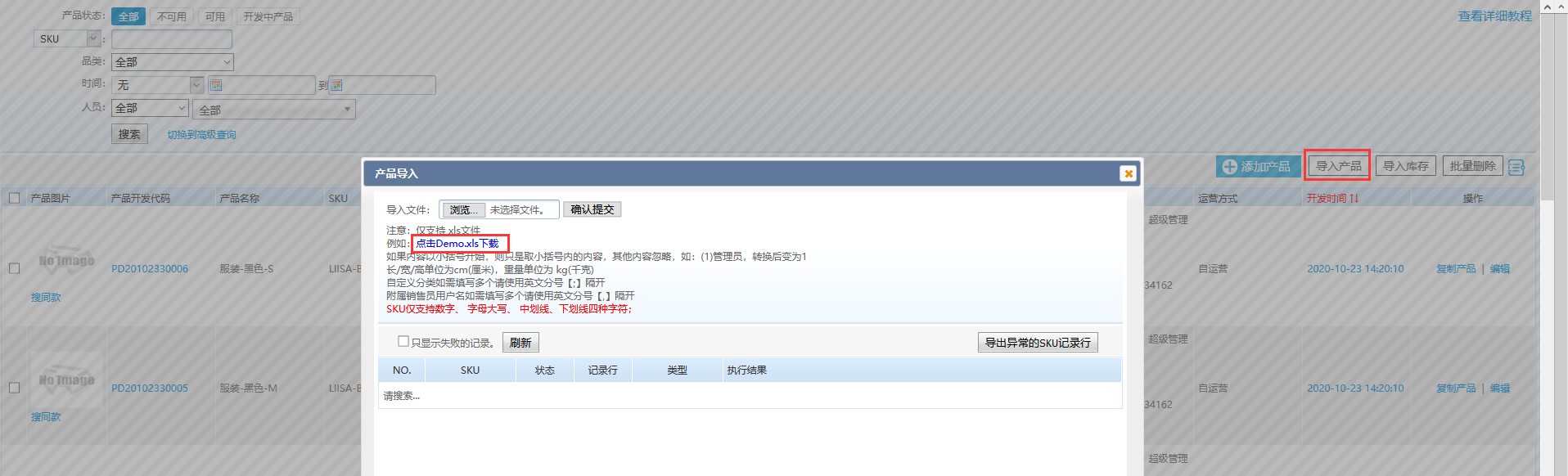Click the column settings icon beside 批量删除
The image size is (1568, 476).
[1516, 167]
